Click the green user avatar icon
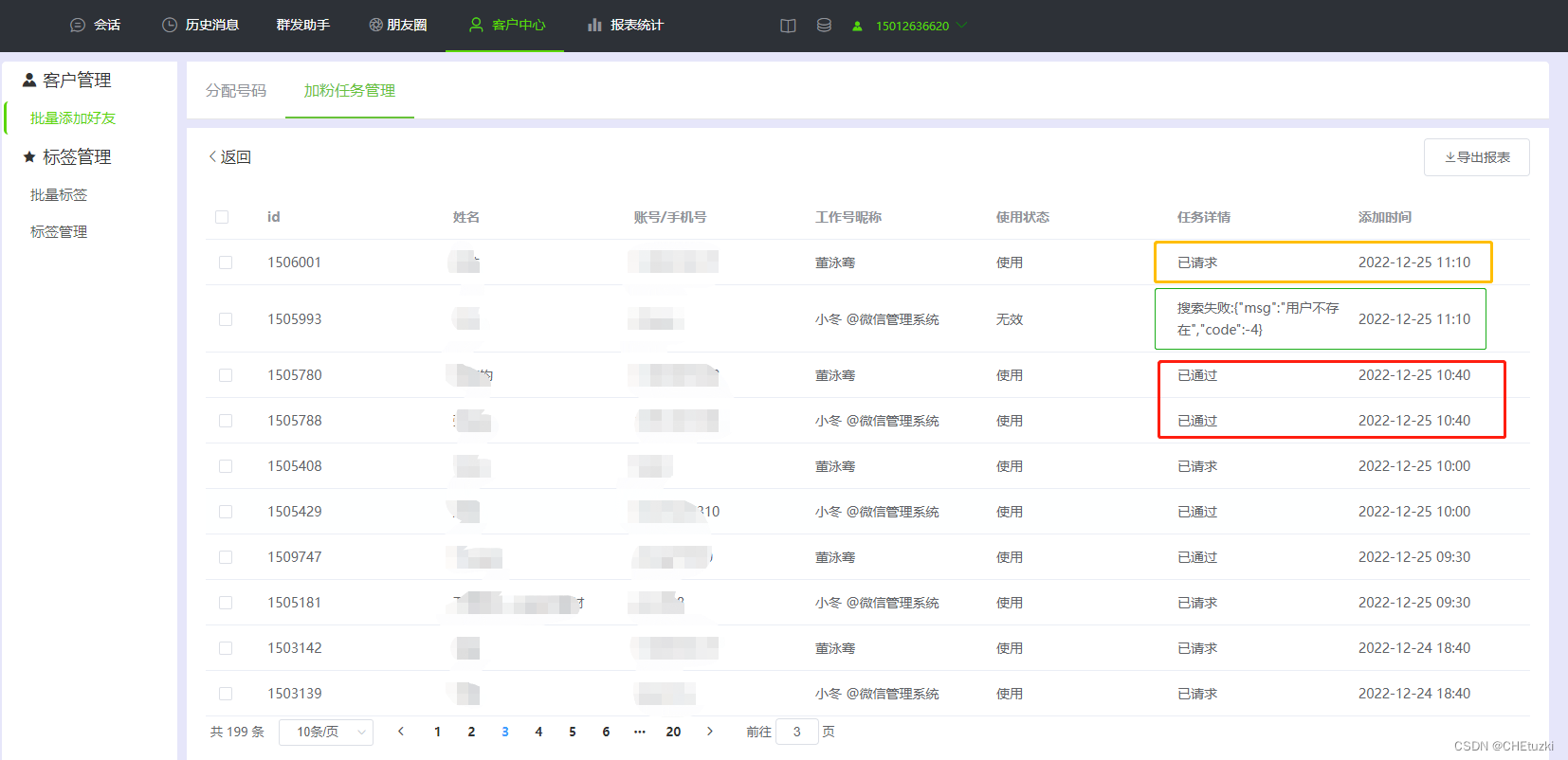This screenshot has width=1568, height=760. [857, 27]
